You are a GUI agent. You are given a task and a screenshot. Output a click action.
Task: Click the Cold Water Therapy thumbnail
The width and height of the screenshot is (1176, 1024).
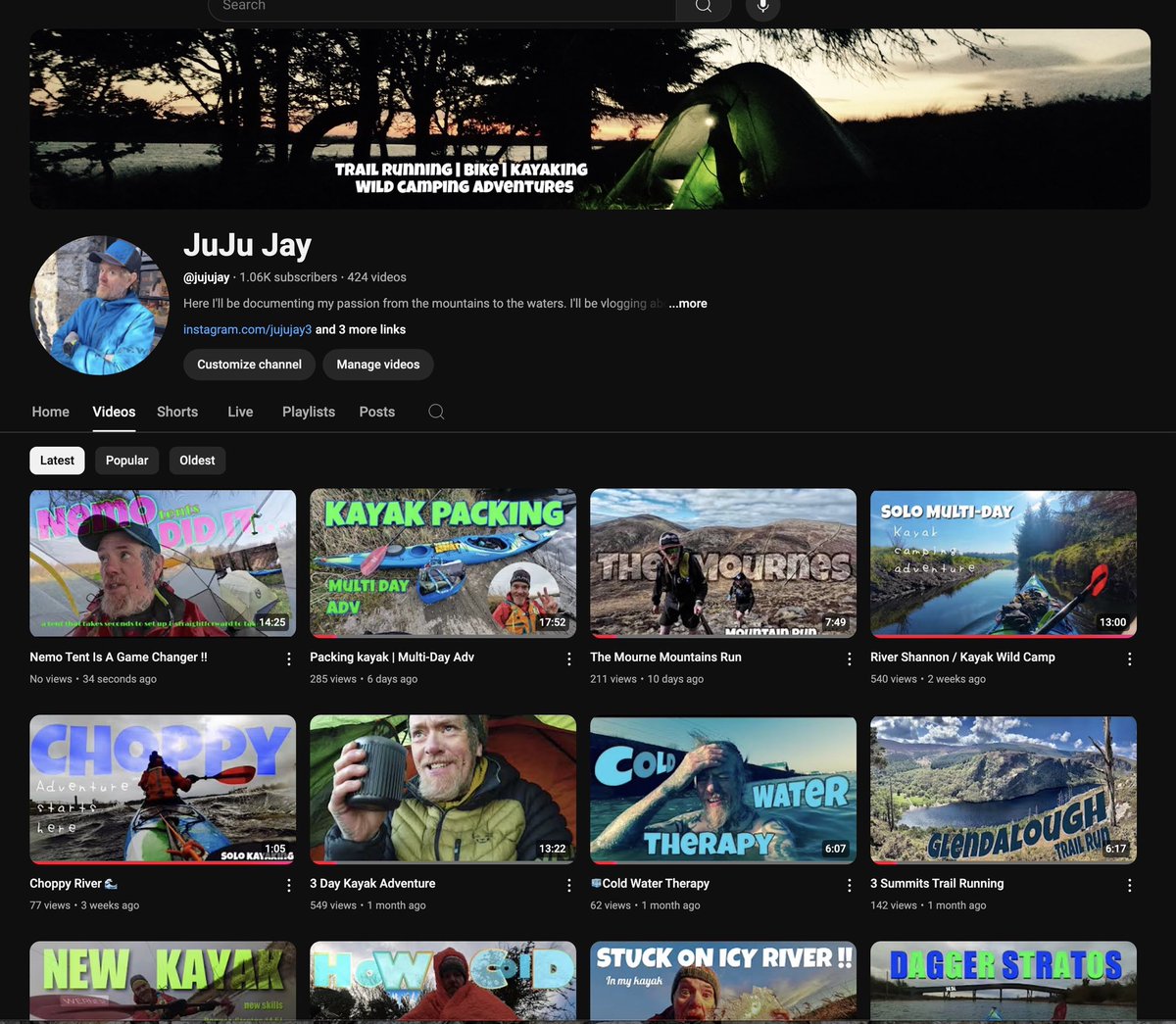[x=723, y=790]
